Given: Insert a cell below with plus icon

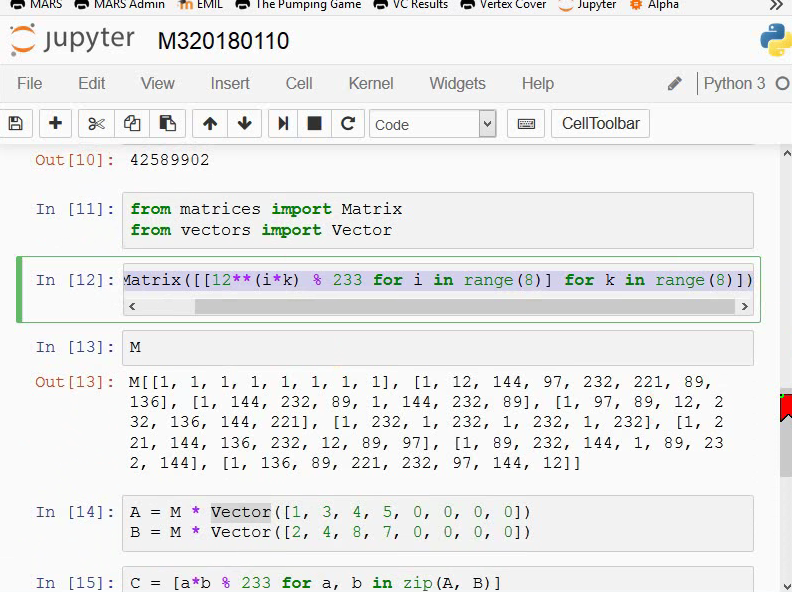Looking at the screenshot, I should [x=56, y=123].
